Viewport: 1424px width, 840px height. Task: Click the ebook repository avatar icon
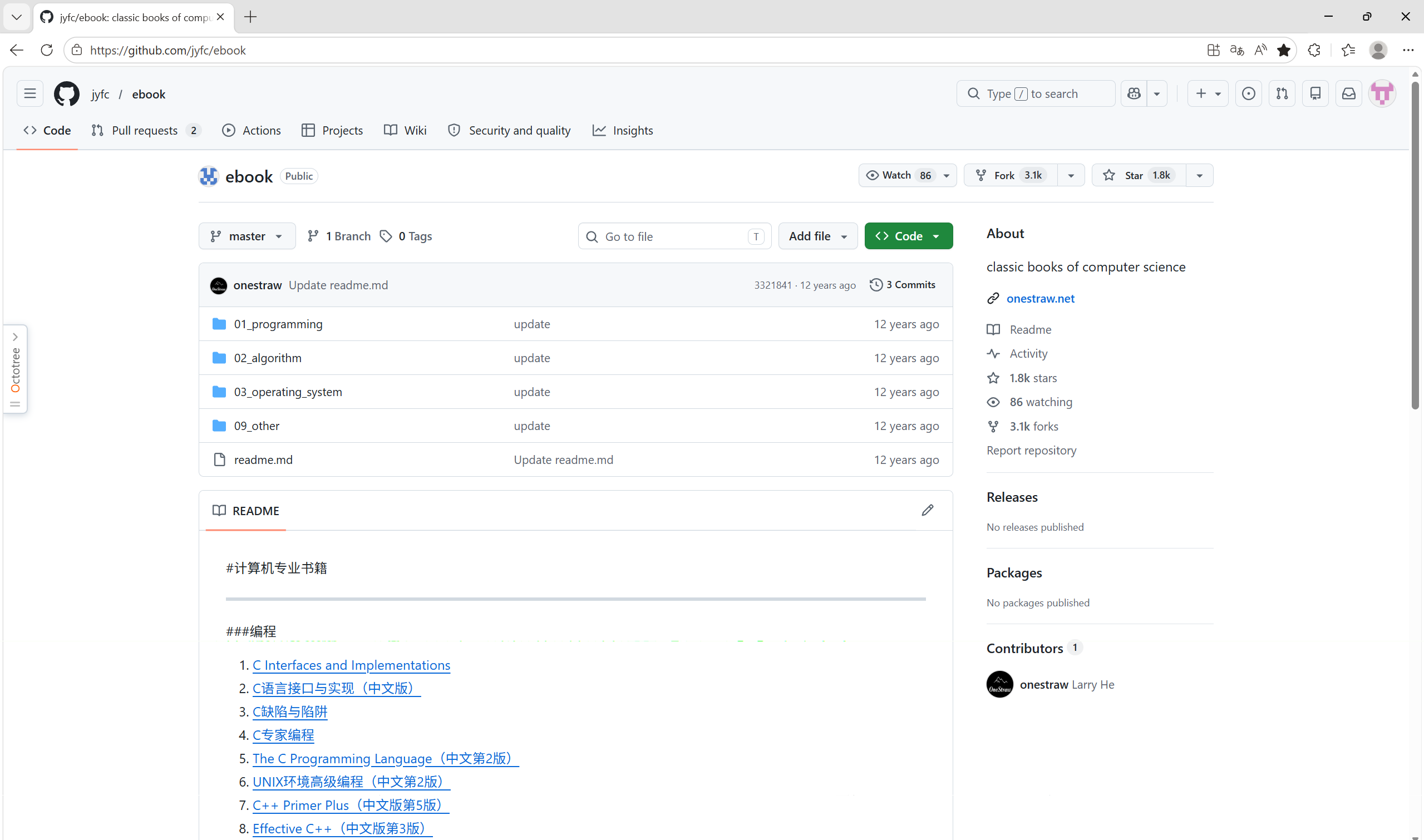(208, 176)
